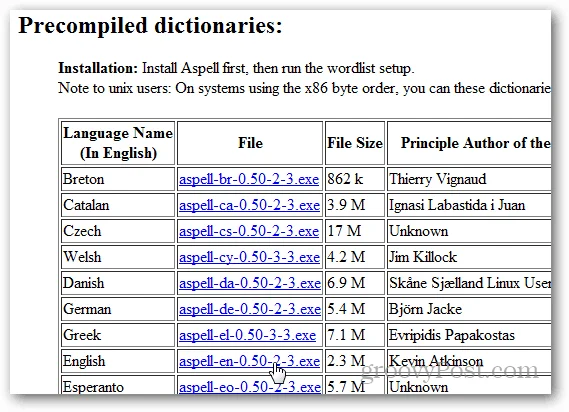Click the '3.9 M' file size cell
Screen dimensions: 569x412
click(x=355, y=205)
